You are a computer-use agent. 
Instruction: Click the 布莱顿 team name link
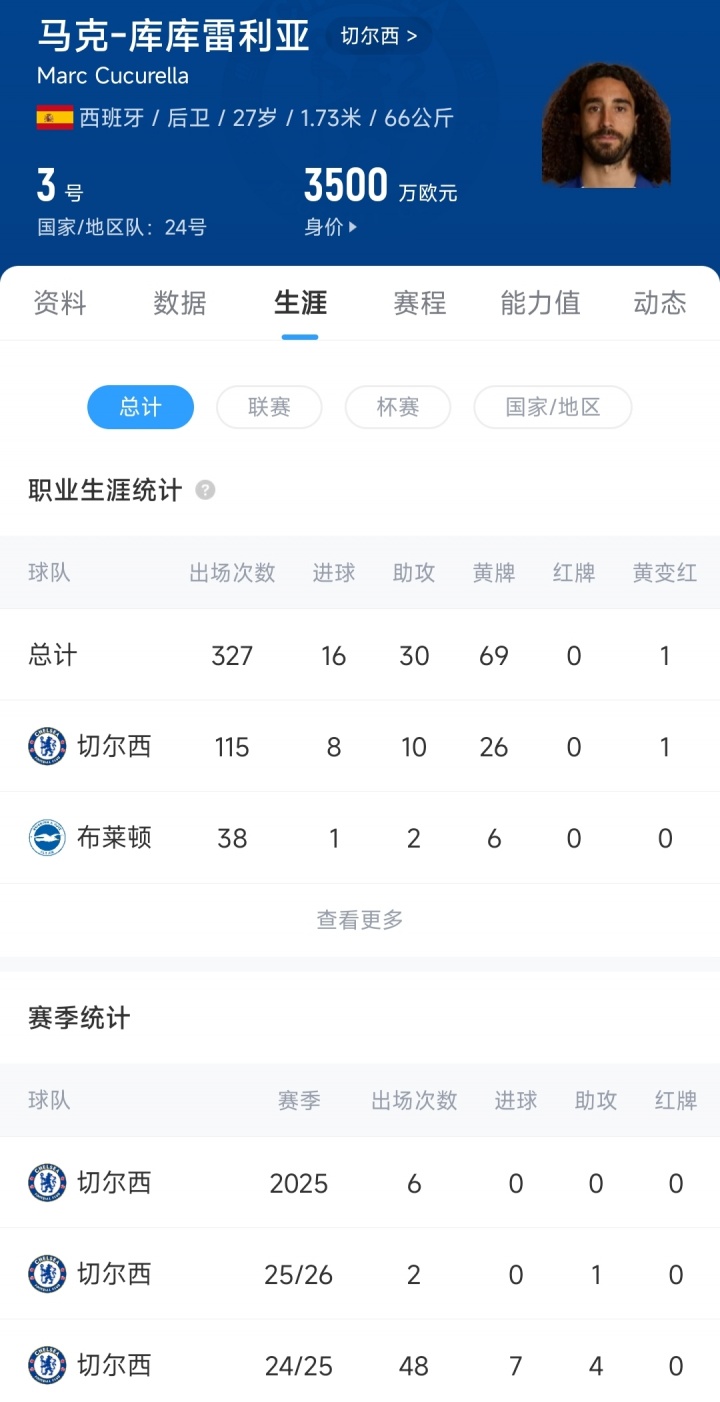pyautogui.click(x=114, y=837)
